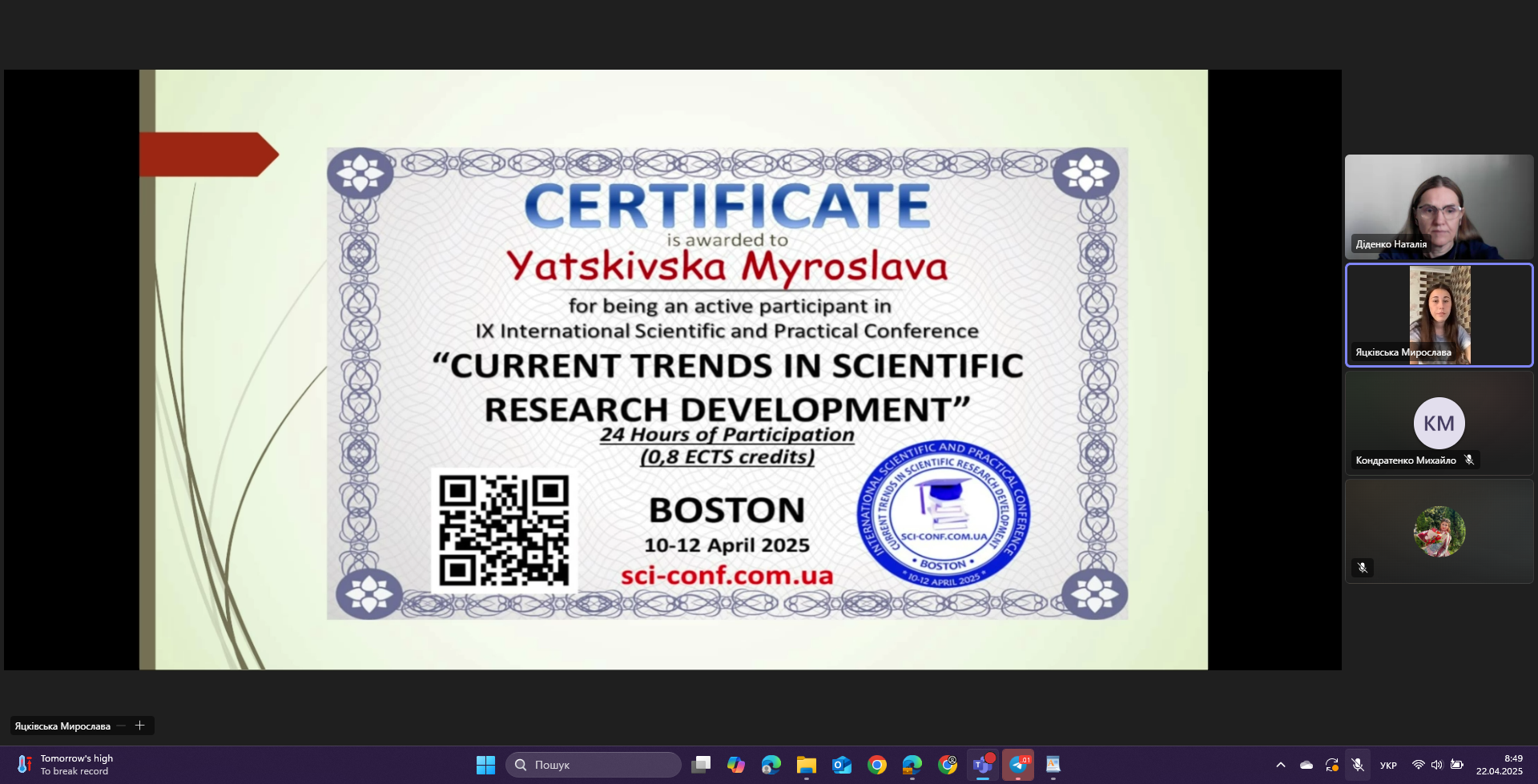This screenshot has height=784, width=1538.
Task: Open Microsoft Teams from the taskbar
Action: click(982, 765)
